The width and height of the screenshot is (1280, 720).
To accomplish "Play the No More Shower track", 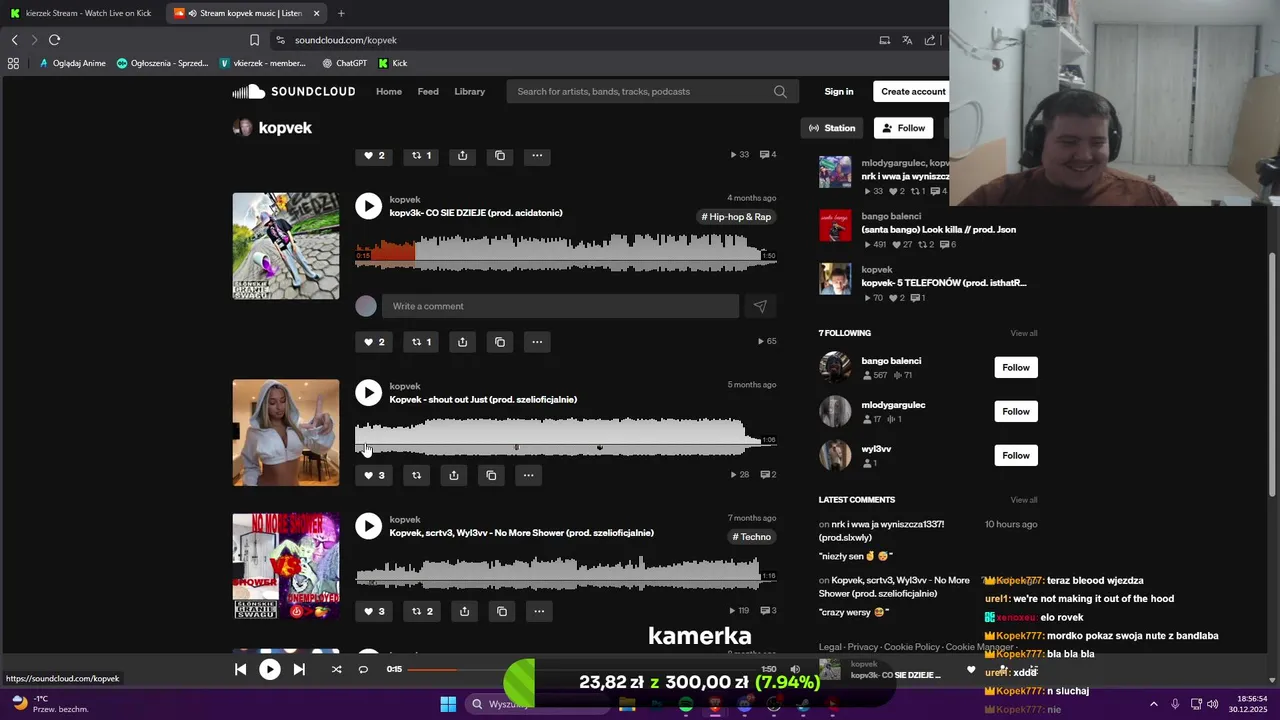I will click(x=368, y=526).
